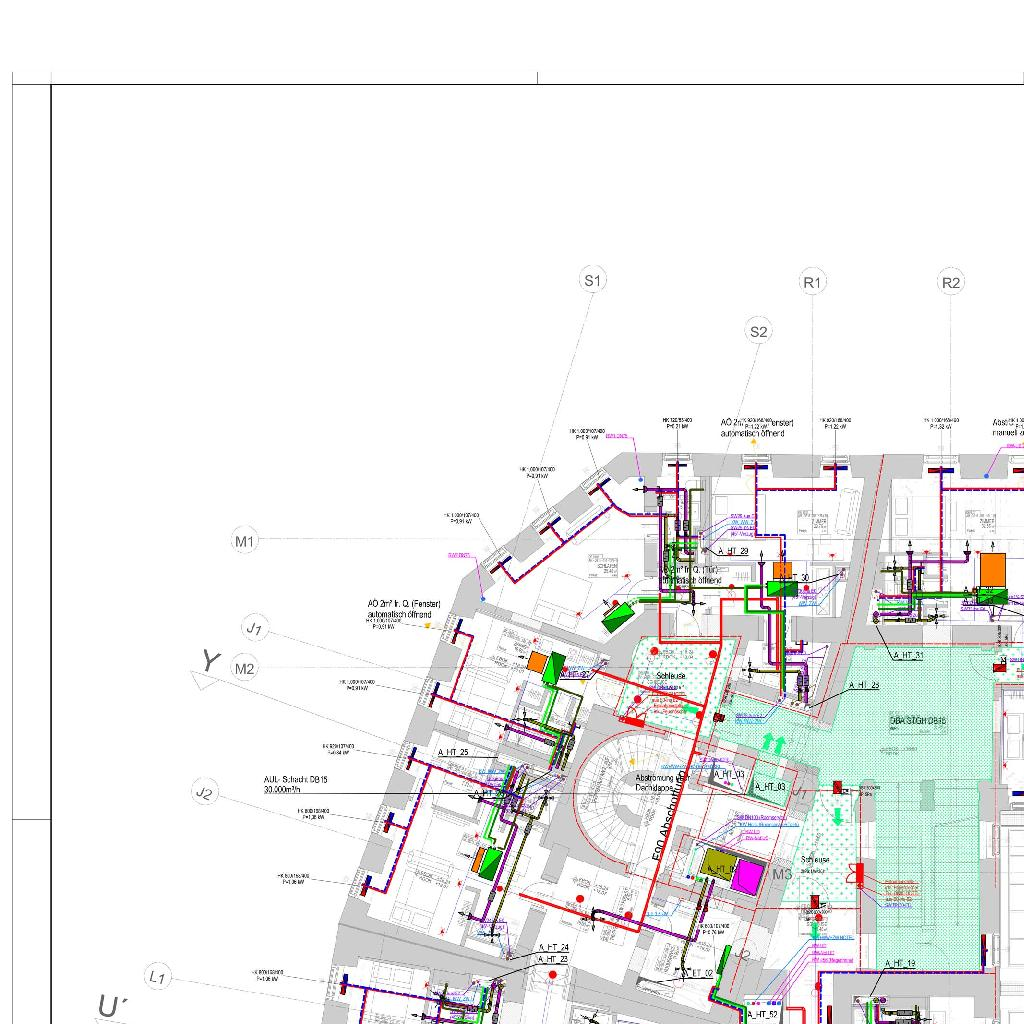Screen dimensions: 1024x1024
Task: Select the A_HT_19 label tag
Action: 898,964
